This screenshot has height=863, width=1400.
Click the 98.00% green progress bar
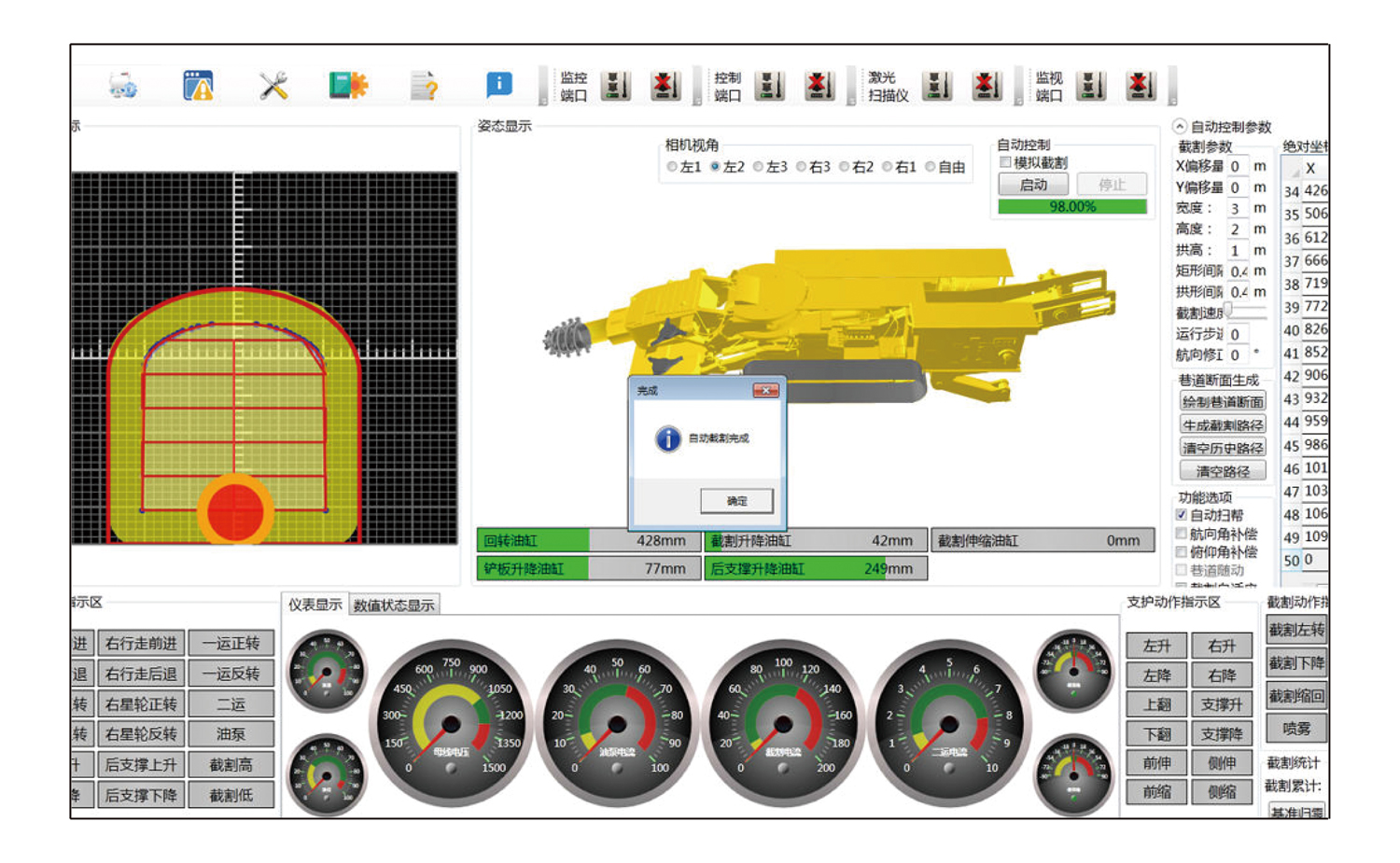point(1072,206)
